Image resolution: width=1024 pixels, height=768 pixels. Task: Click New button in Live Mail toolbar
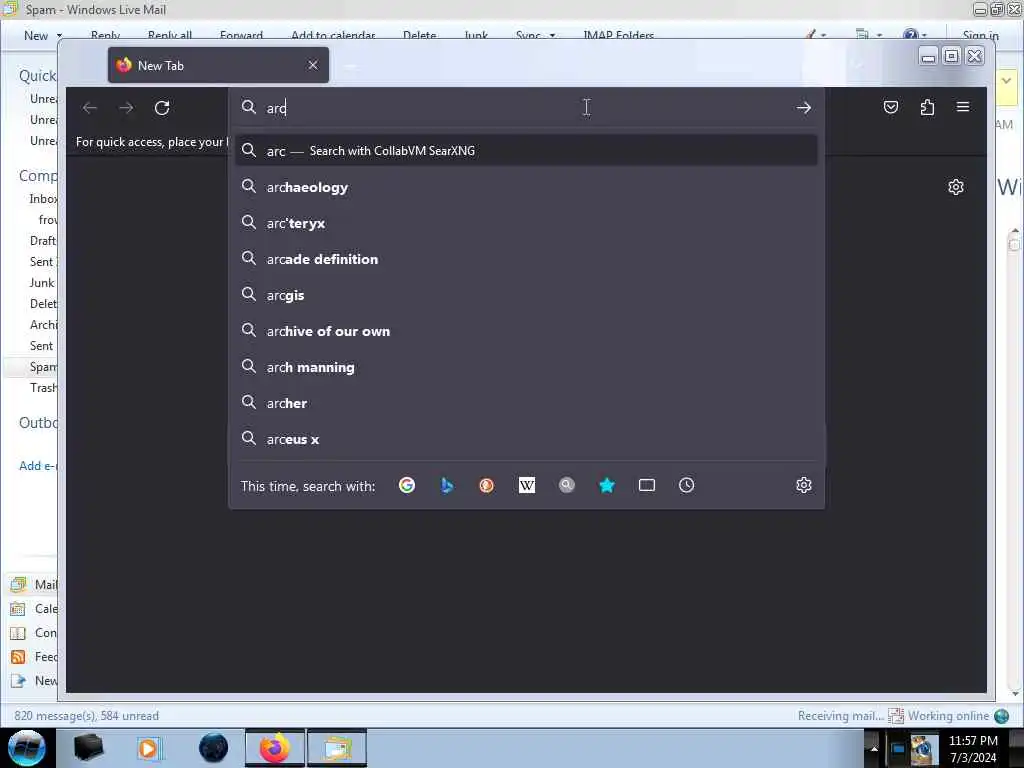click(36, 36)
